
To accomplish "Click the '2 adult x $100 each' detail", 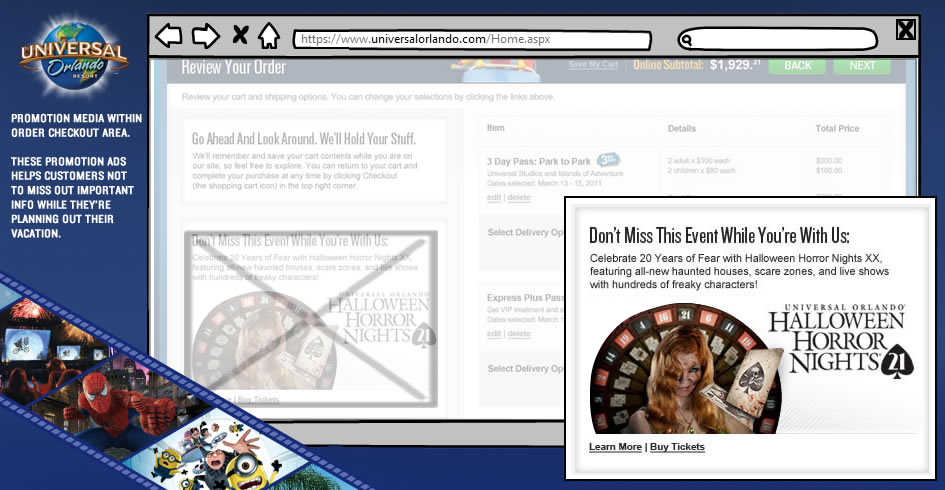I will [x=699, y=161].
